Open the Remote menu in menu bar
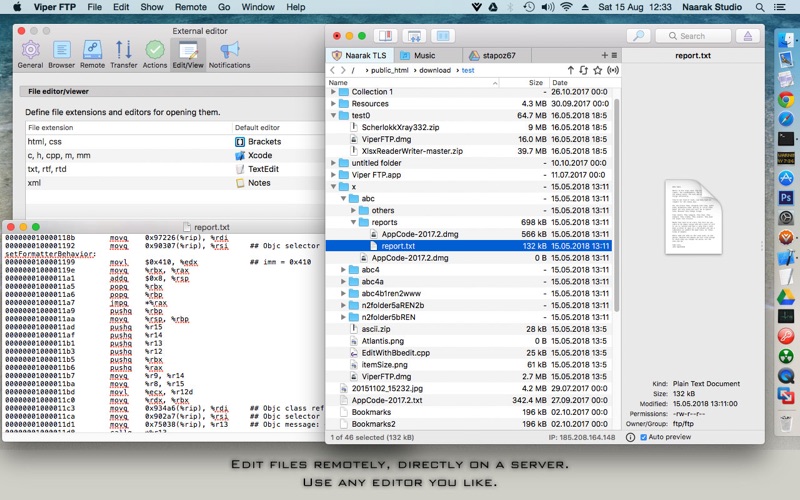The height and width of the screenshot is (500, 800). pyautogui.click(x=190, y=7)
